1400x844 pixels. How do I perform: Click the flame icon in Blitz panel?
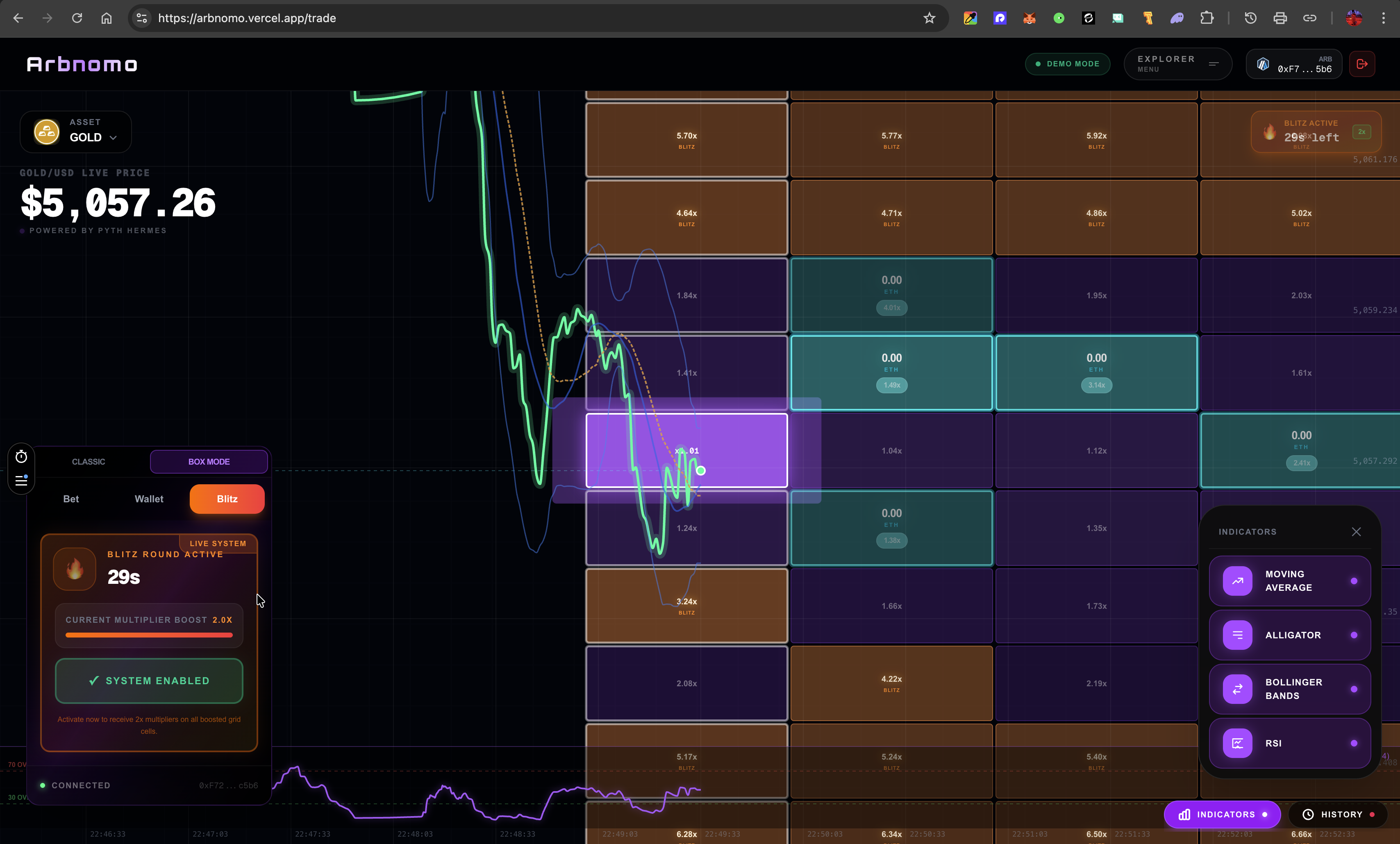coord(75,569)
